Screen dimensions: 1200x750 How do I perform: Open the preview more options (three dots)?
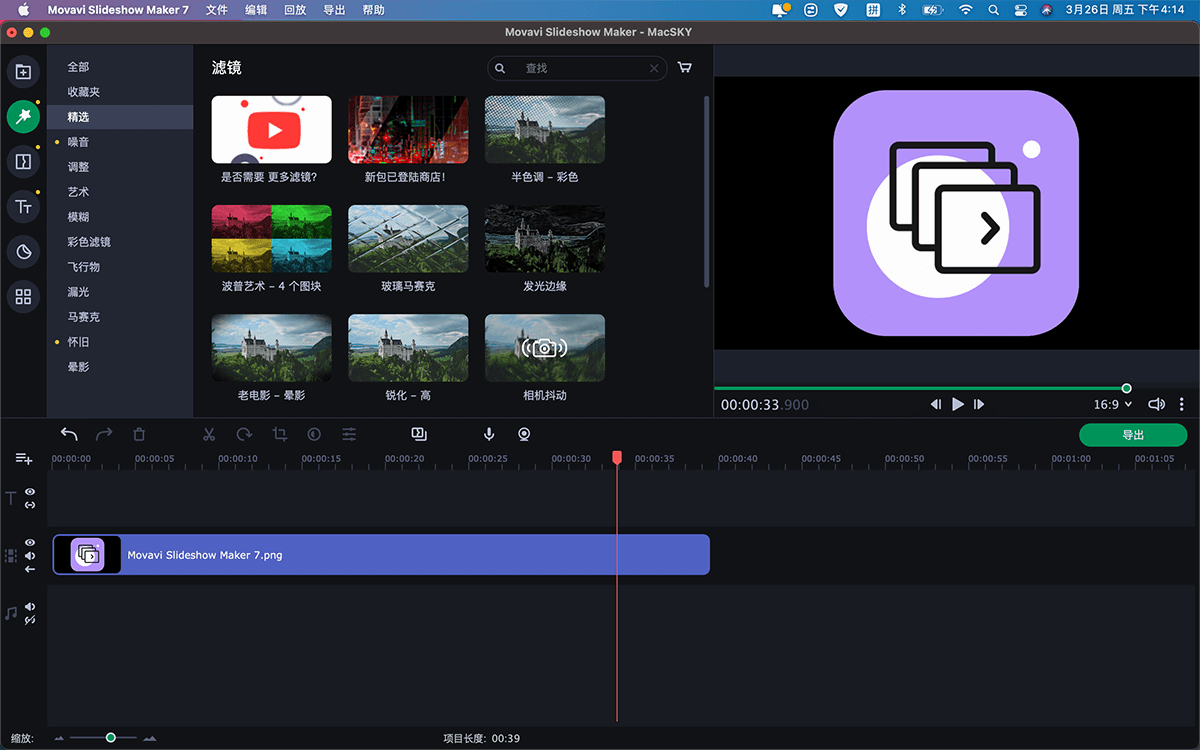tap(1181, 404)
